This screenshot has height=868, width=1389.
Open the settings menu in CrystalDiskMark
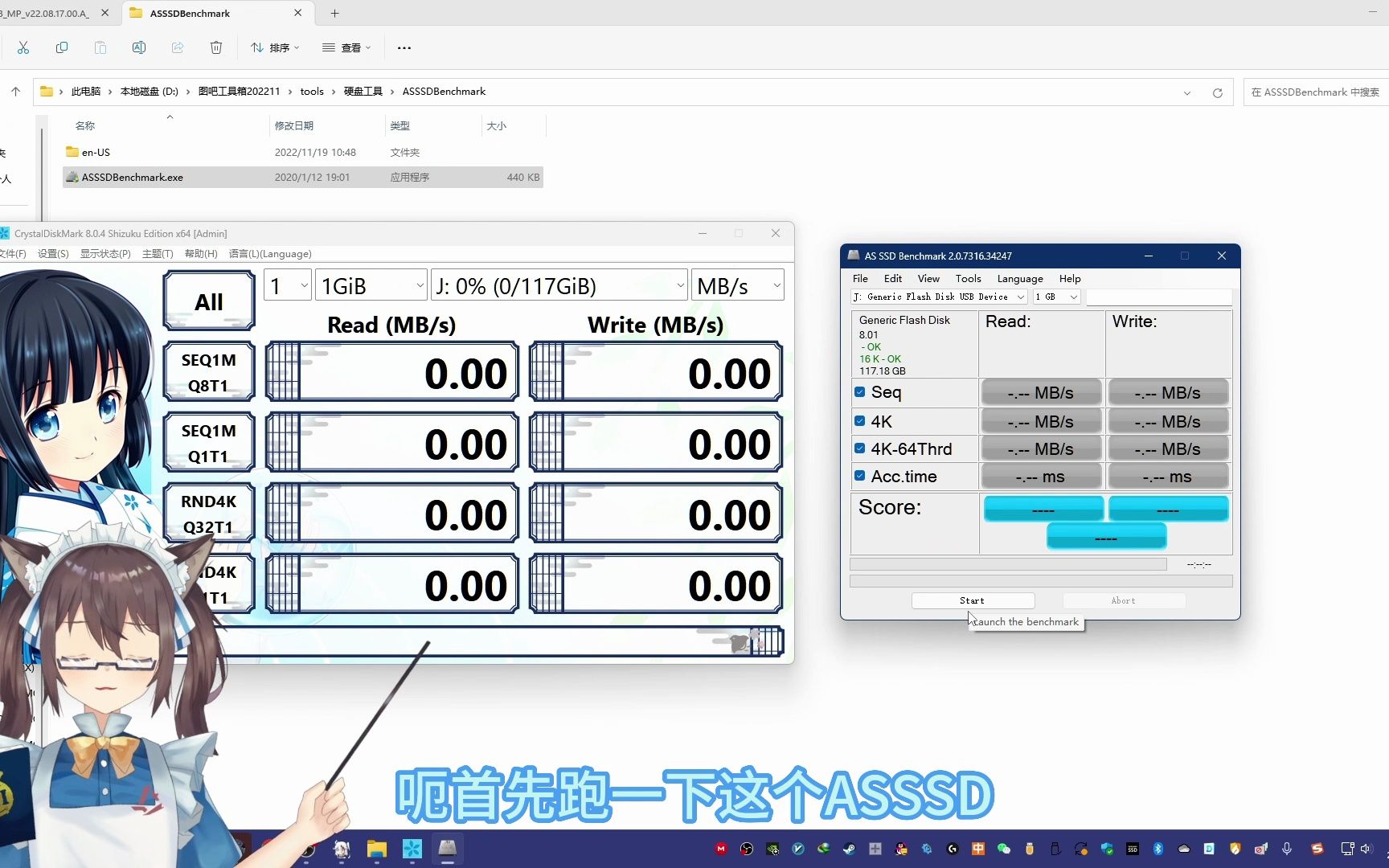click(53, 254)
